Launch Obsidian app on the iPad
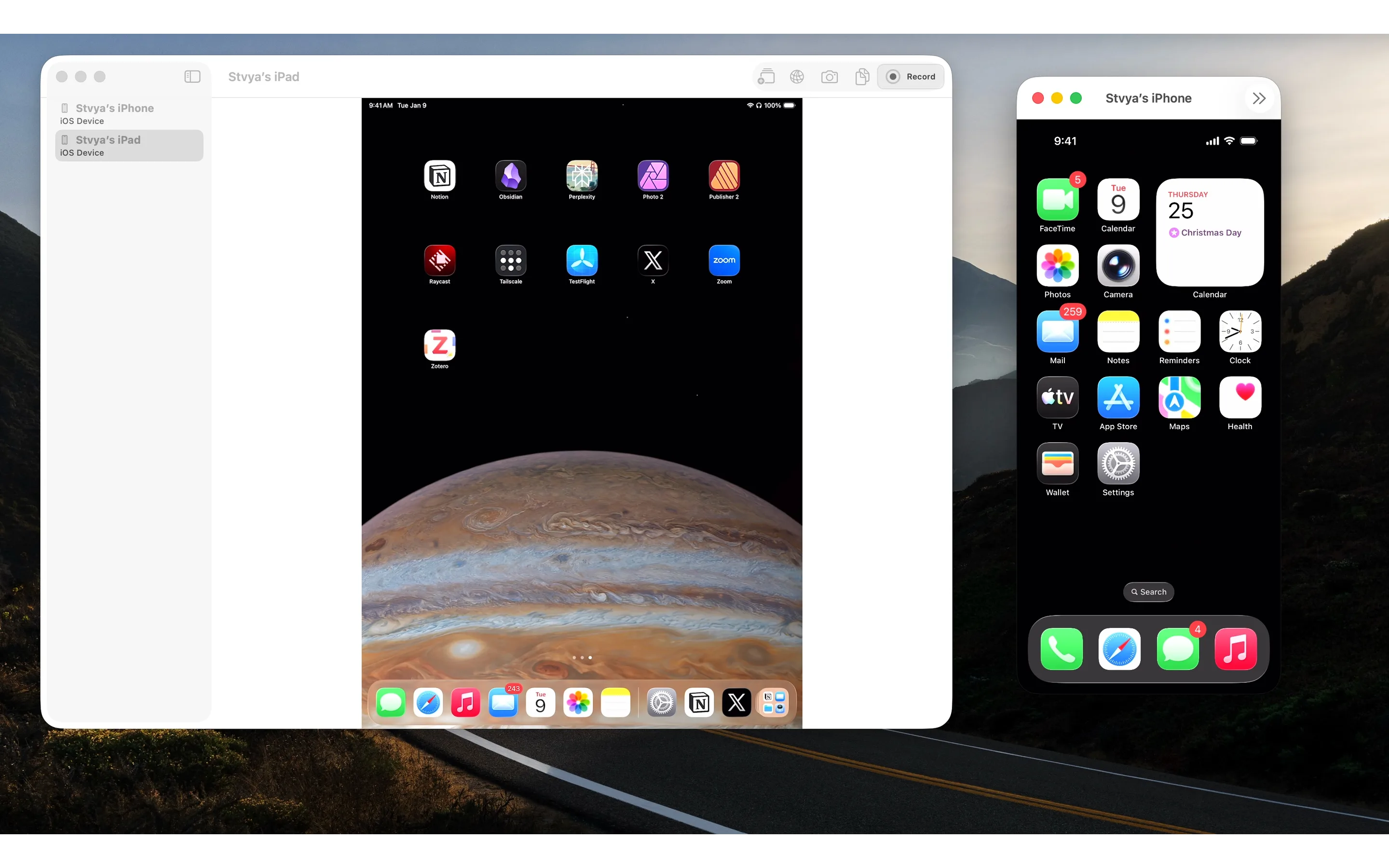The image size is (1389, 868). click(x=510, y=176)
